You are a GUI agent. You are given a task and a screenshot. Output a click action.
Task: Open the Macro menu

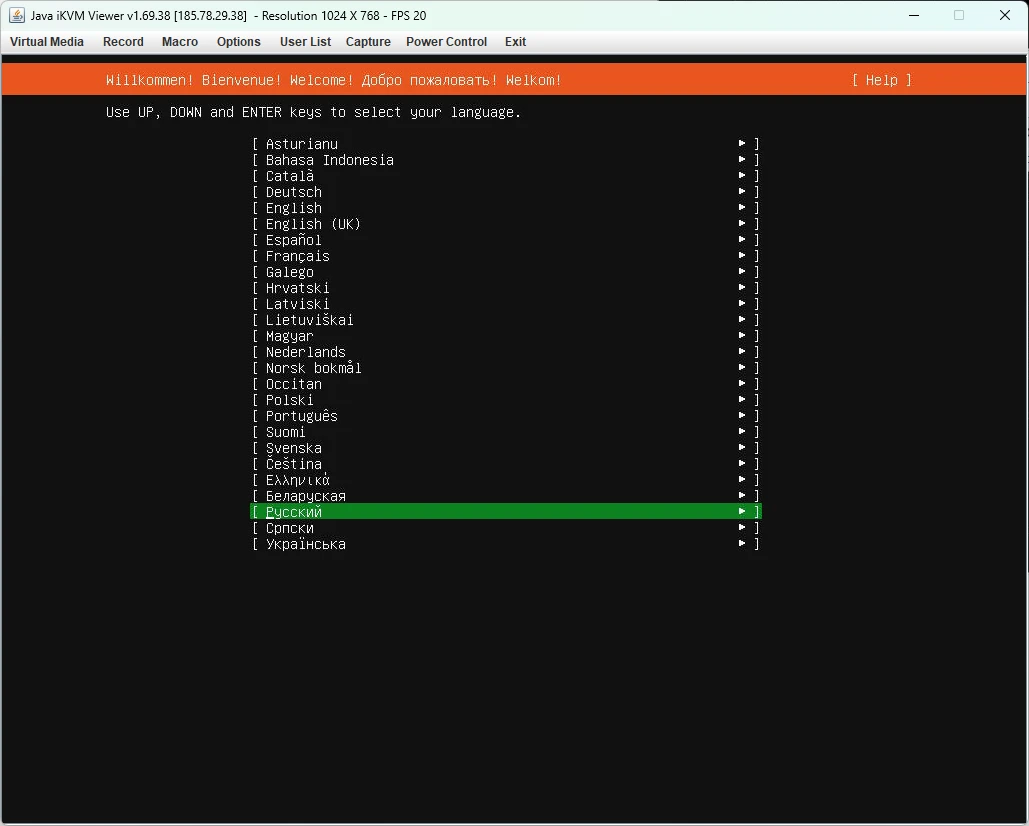[x=180, y=42]
